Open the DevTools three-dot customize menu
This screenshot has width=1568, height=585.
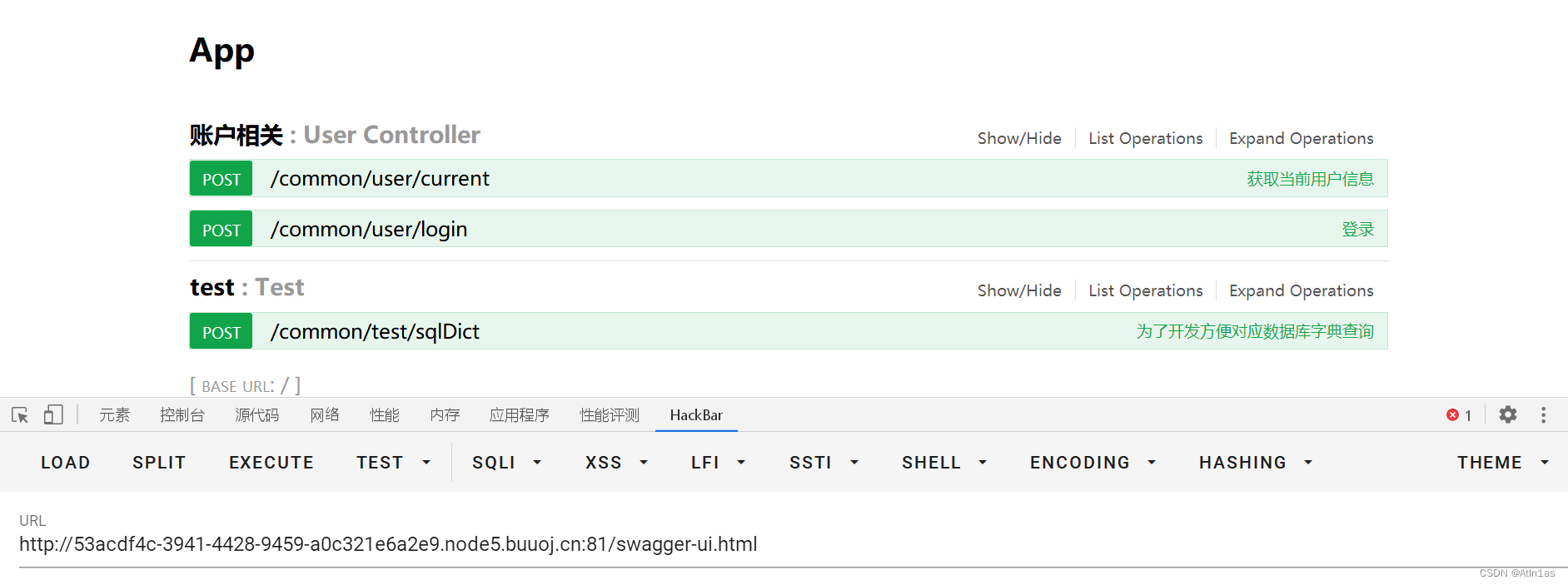tap(1543, 414)
